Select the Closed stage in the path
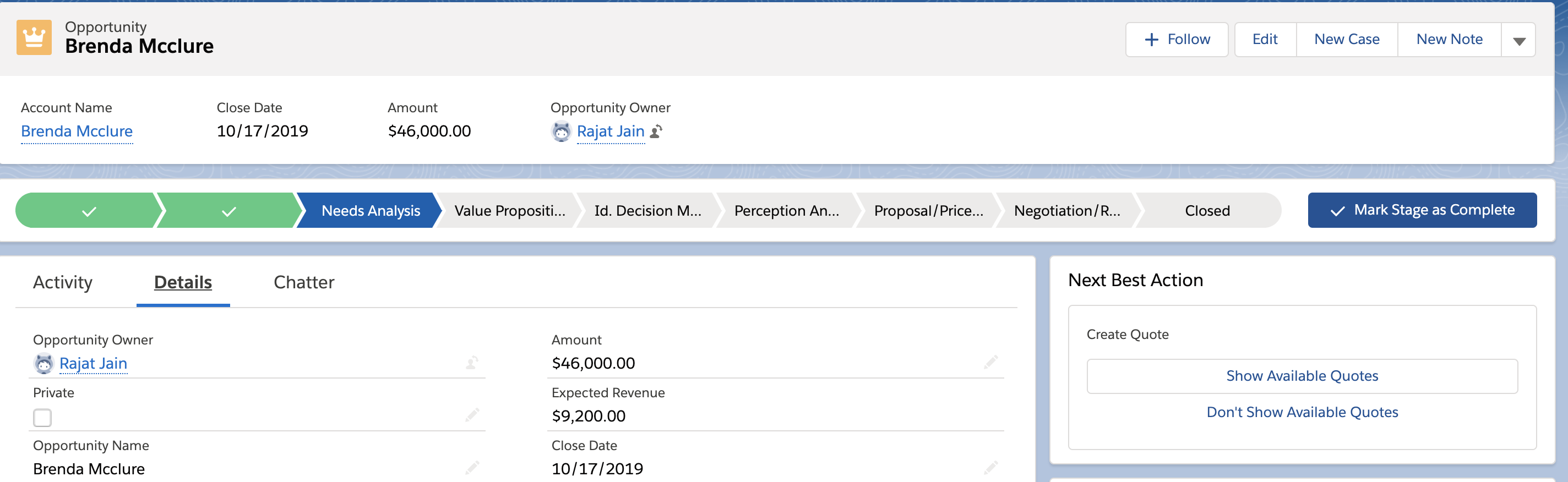The image size is (1568, 482). click(x=1207, y=211)
